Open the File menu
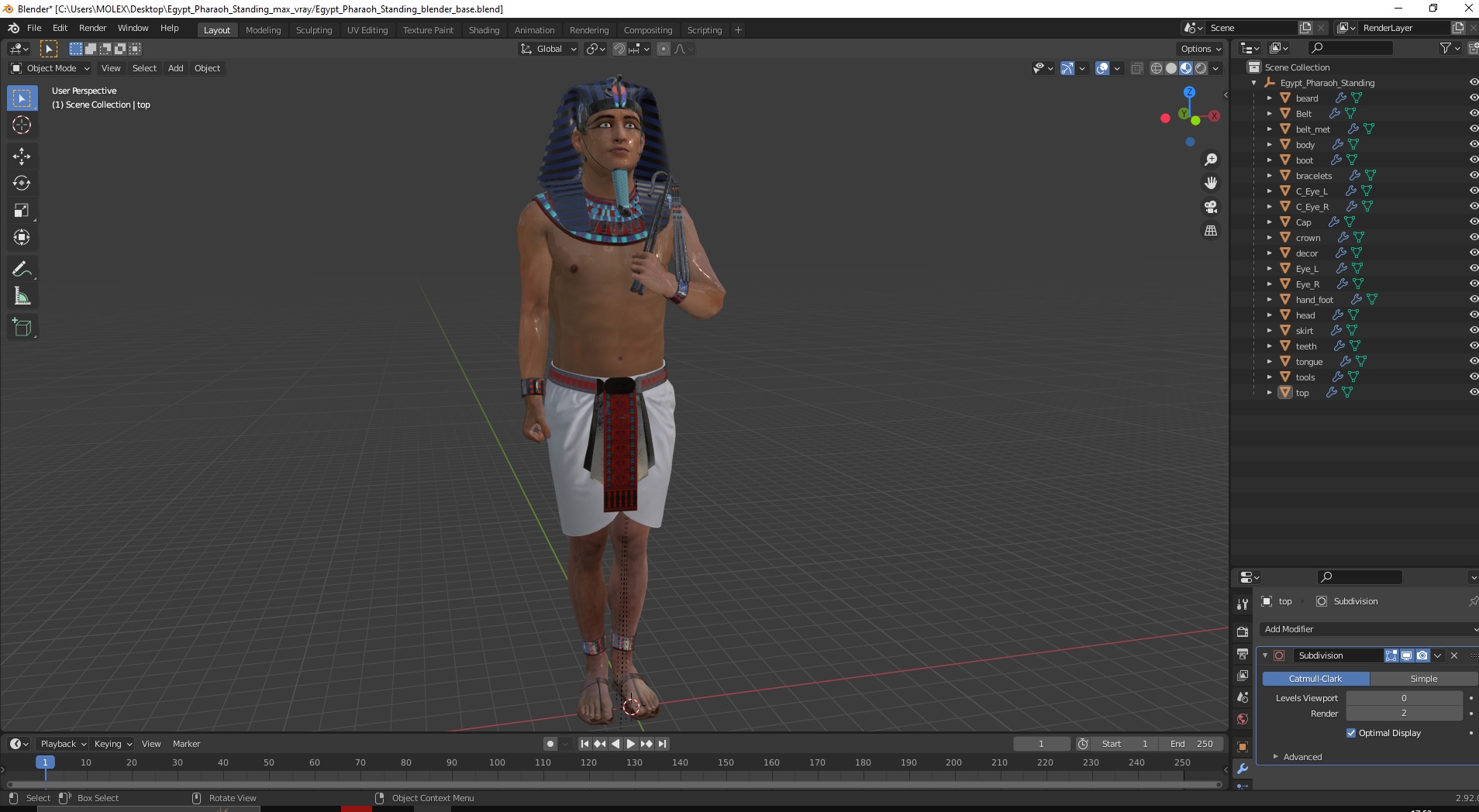The height and width of the screenshot is (812, 1479). tap(34, 28)
